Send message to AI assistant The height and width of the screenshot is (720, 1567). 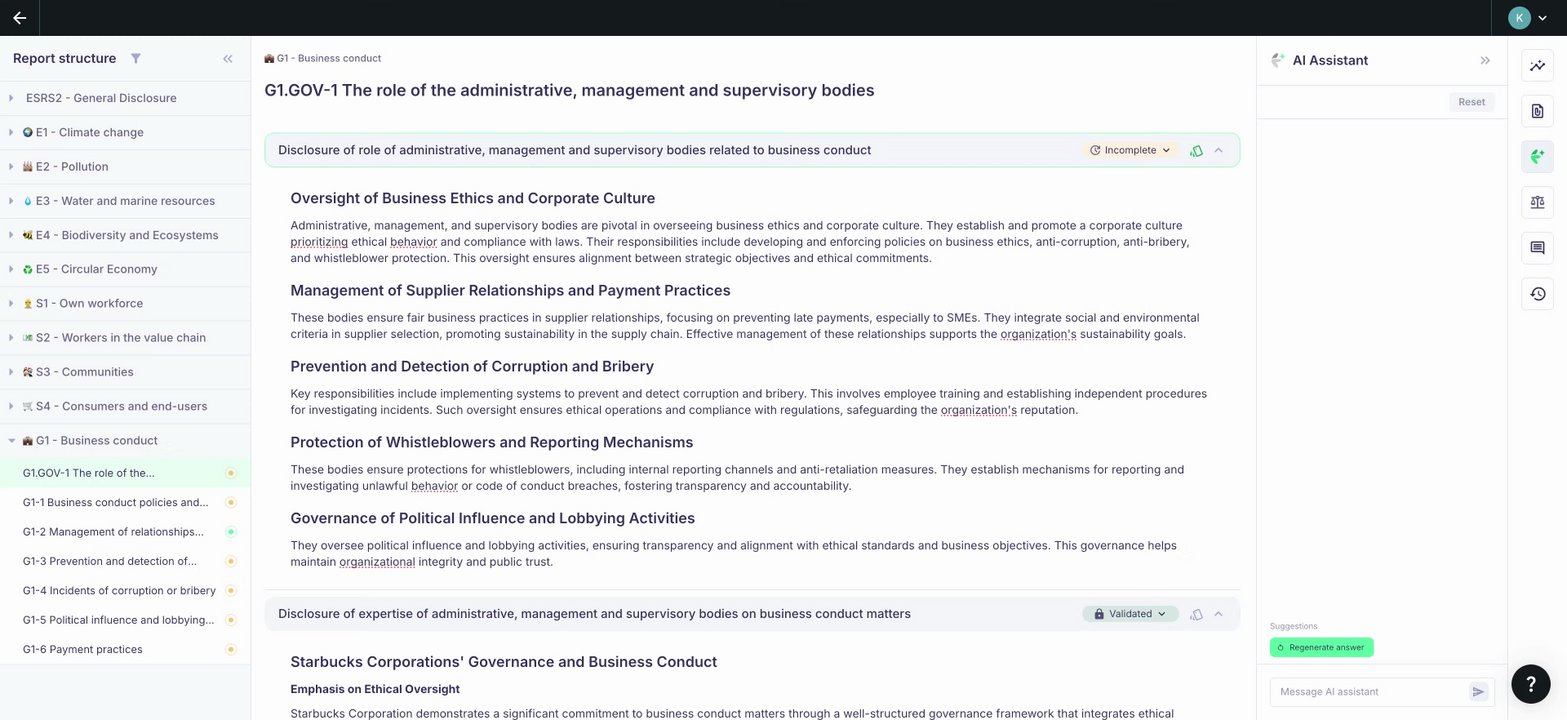pos(1478,692)
